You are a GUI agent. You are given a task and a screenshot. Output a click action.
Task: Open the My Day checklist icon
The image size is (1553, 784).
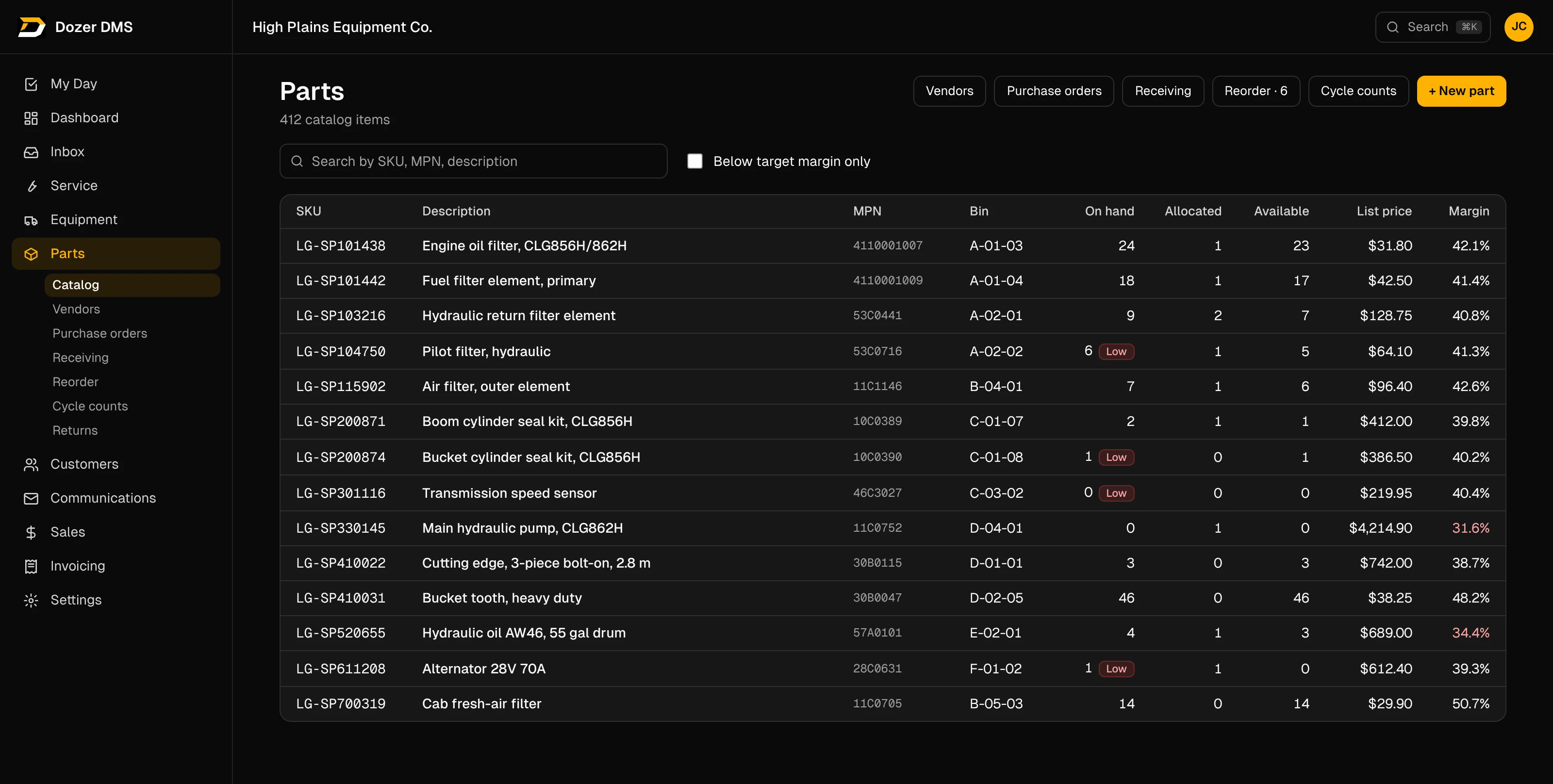pos(31,84)
